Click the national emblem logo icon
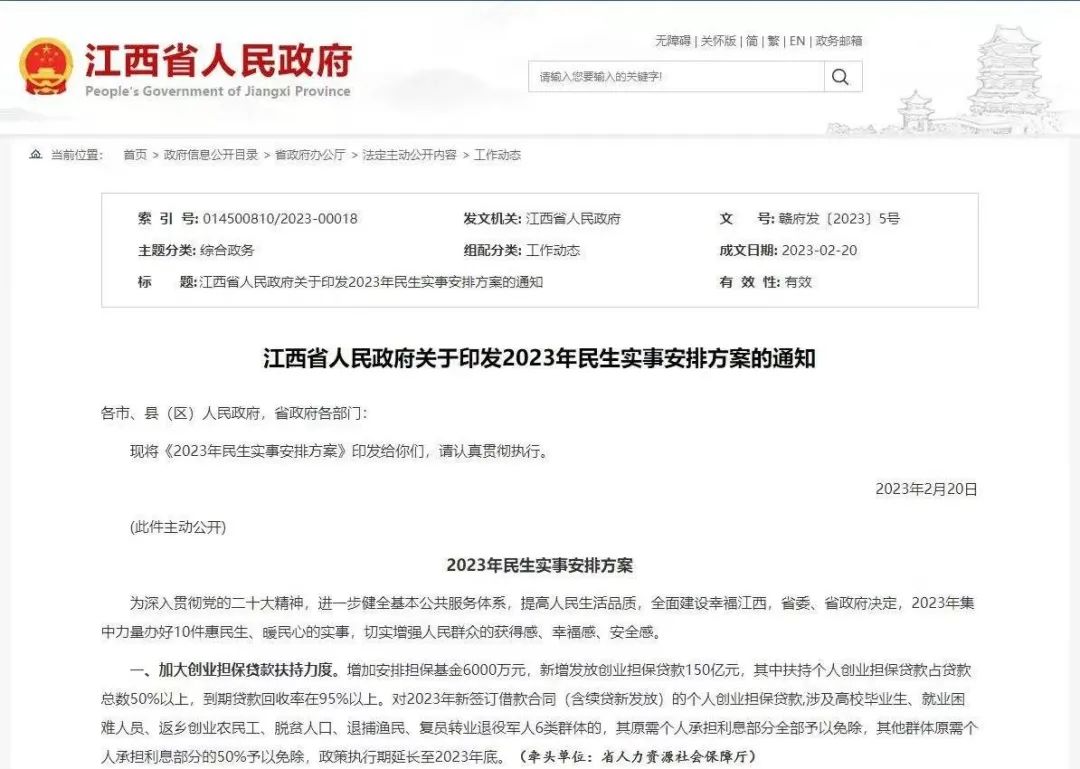1080x769 pixels. click(x=45, y=68)
